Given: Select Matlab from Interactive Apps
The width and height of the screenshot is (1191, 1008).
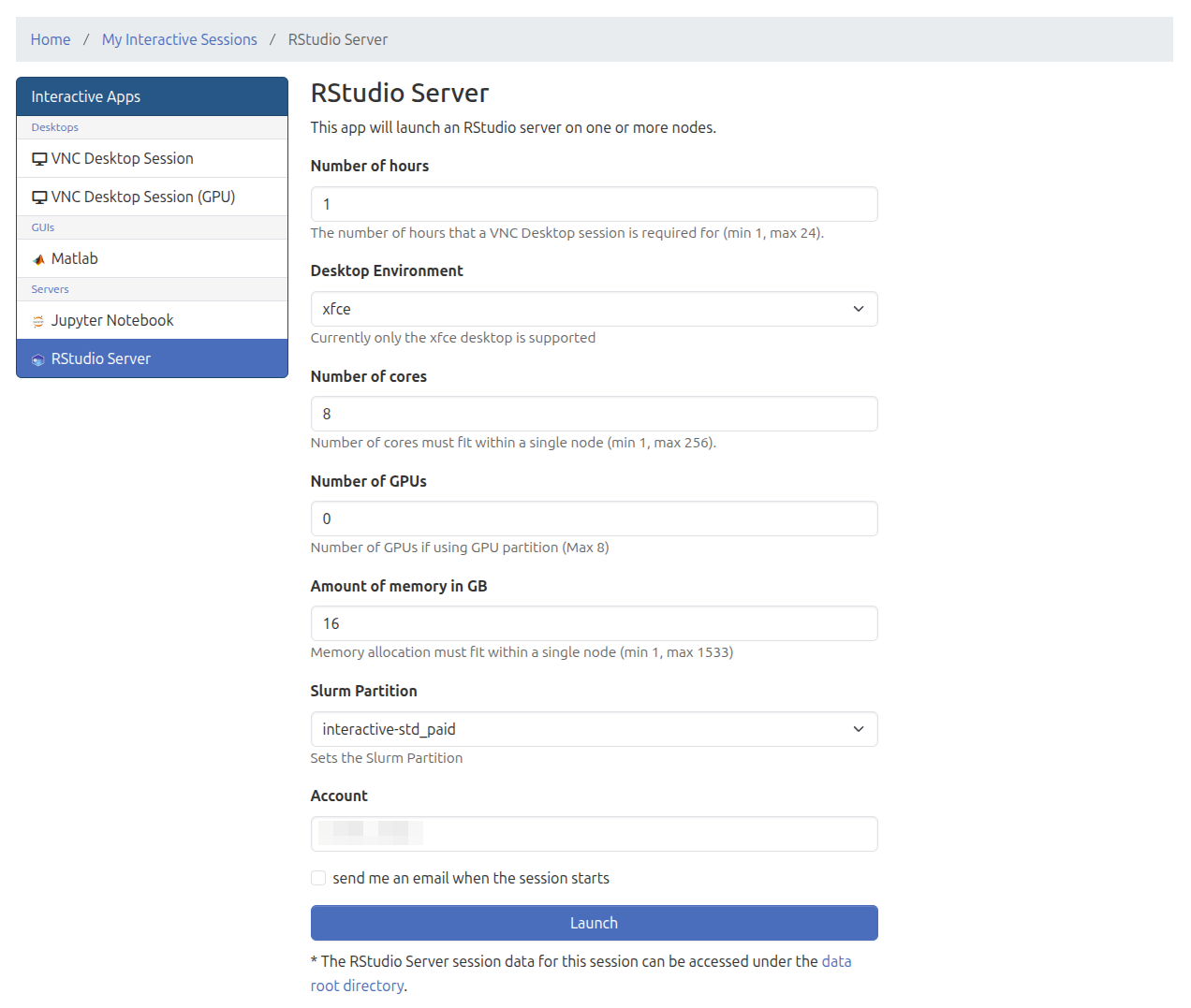Looking at the screenshot, I should (x=152, y=258).
